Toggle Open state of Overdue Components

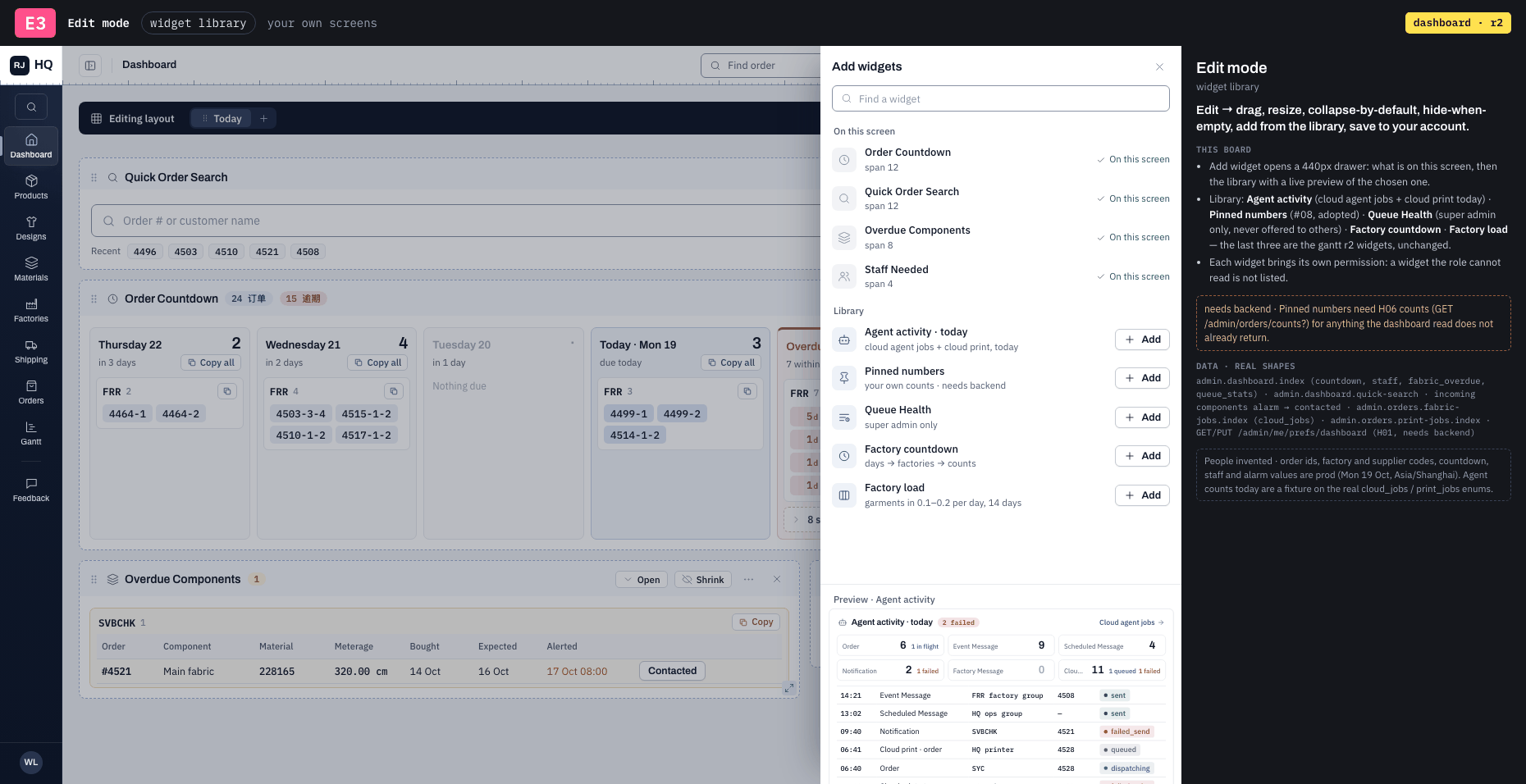[x=642, y=580]
